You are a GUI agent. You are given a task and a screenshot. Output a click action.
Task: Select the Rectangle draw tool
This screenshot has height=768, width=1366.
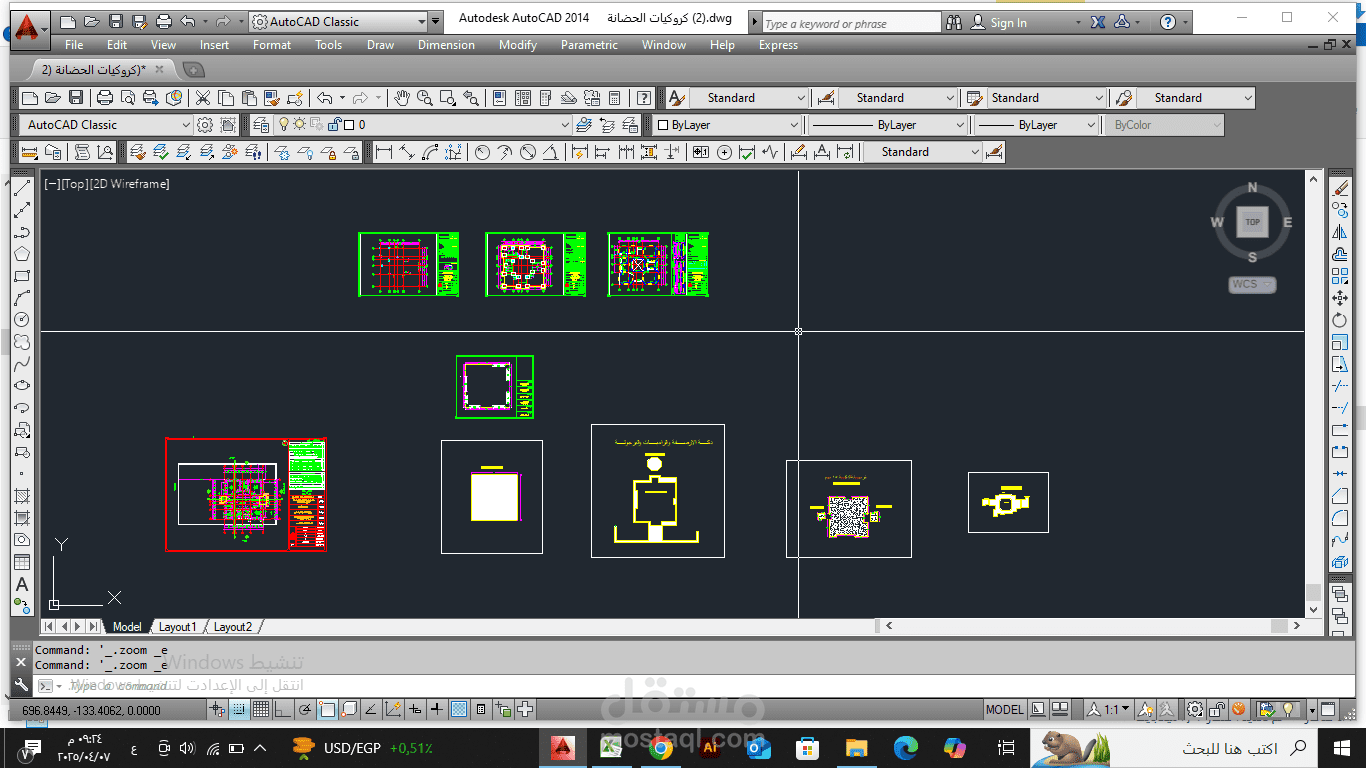tap(21, 276)
